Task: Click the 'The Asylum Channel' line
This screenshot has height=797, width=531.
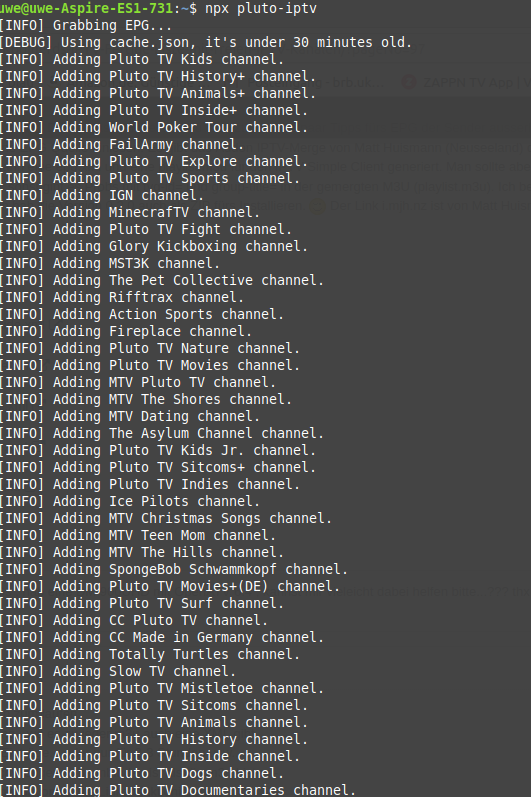Action: point(162,434)
